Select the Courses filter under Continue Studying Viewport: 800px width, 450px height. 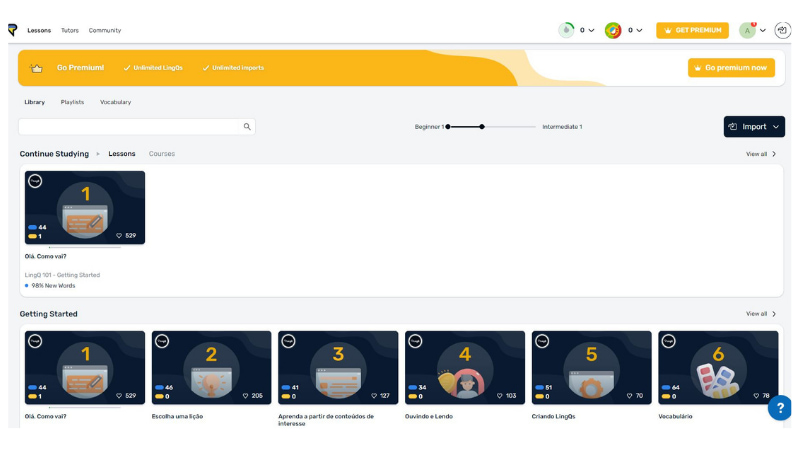click(162, 154)
